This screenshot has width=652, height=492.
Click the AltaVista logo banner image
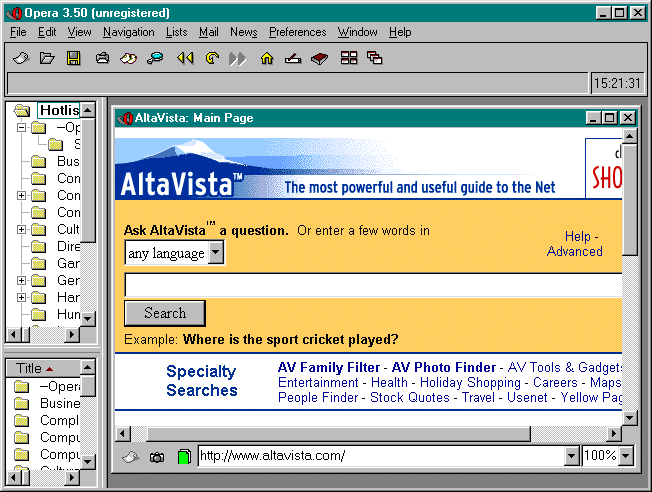tap(349, 168)
